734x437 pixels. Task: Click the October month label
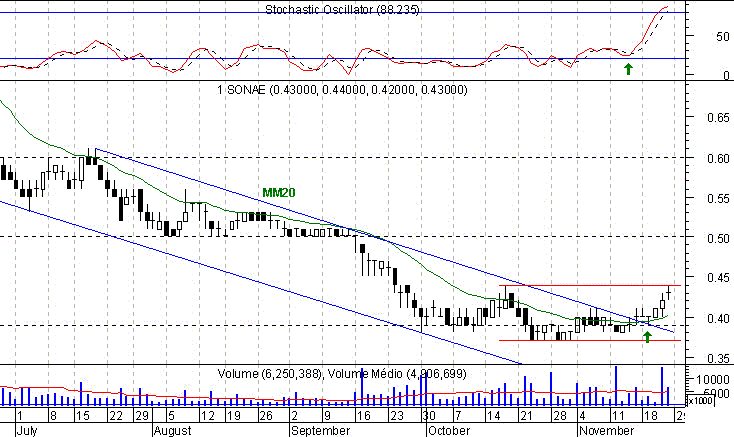pos(449,430)
